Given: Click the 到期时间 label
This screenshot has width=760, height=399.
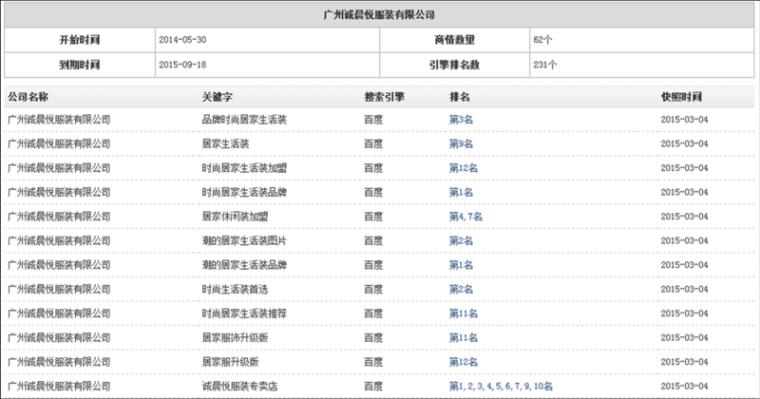Looking at the screenshot, I should pos(79,64).
